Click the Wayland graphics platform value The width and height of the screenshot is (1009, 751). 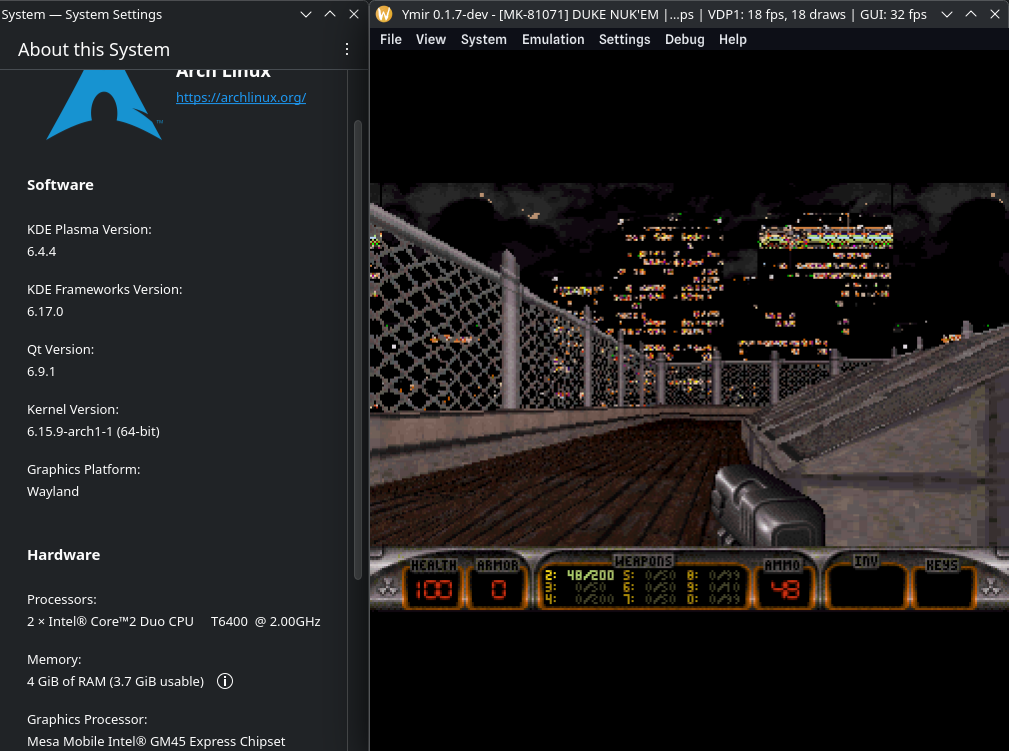click(53, 492)
